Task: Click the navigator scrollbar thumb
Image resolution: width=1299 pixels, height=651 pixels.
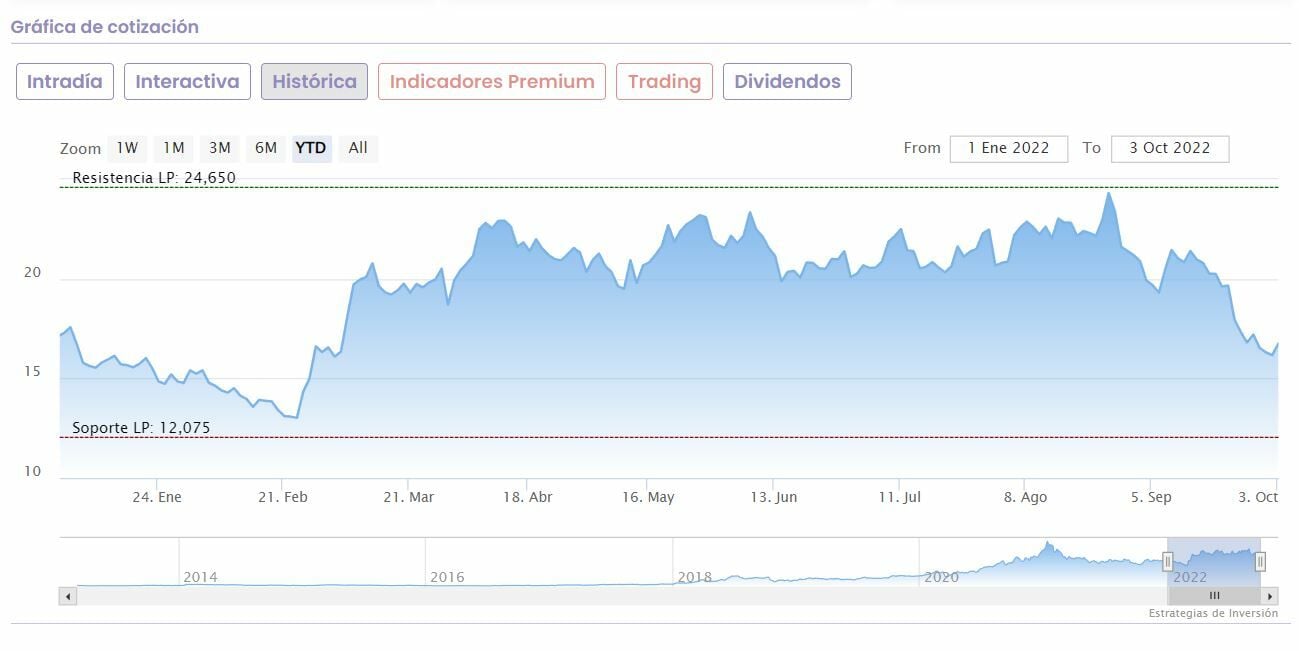Action: pyautogui.click(x=1214, y=596)
